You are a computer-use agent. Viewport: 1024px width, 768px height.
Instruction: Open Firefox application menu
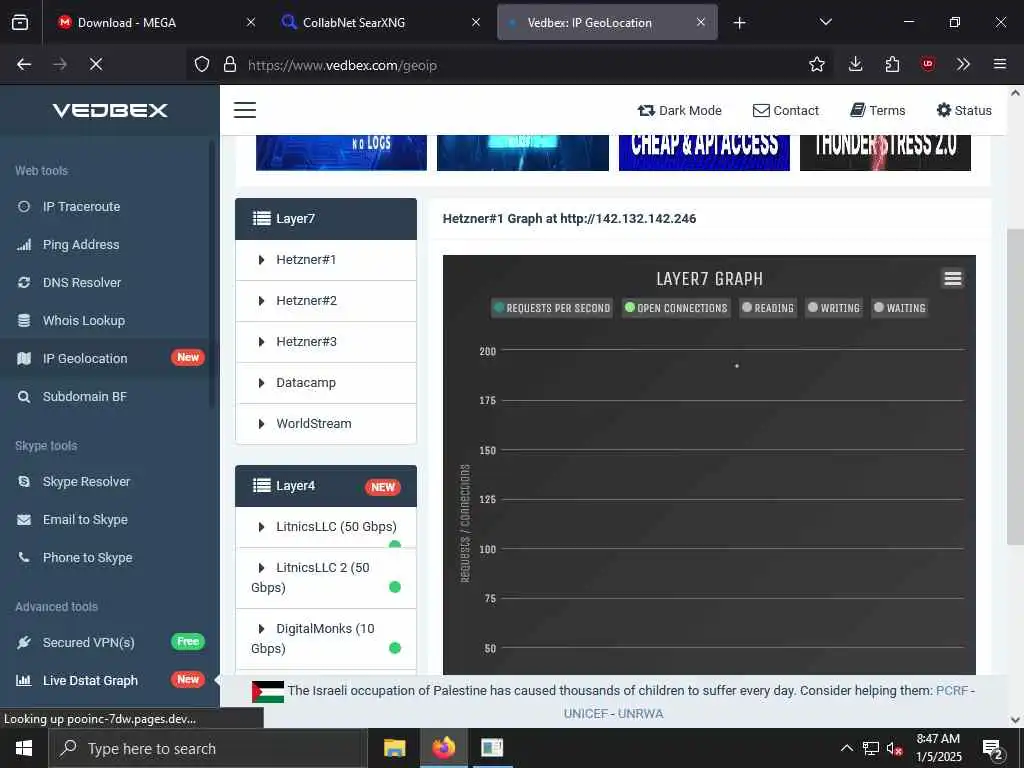tap(1000, 64)
